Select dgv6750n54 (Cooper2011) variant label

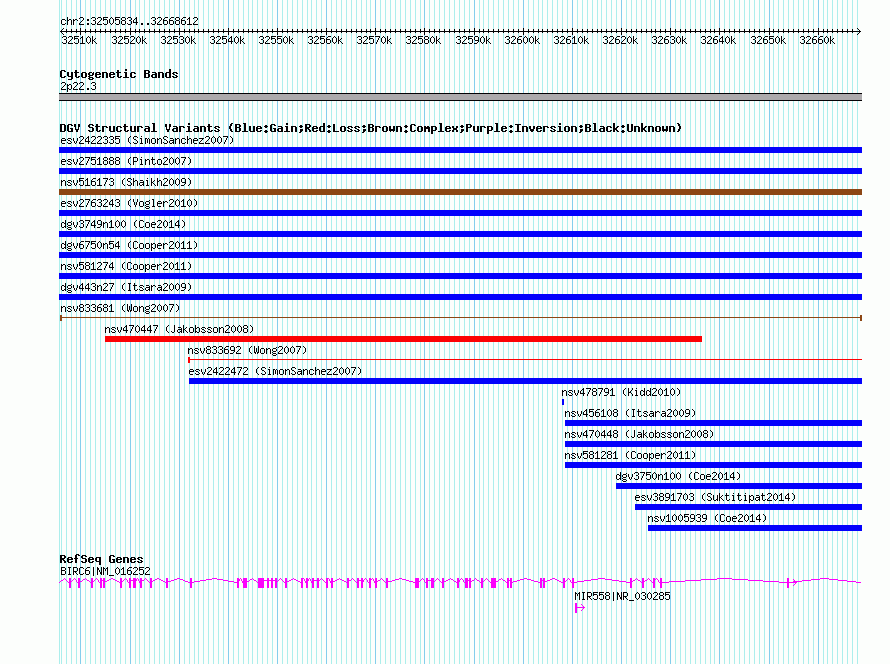click(129, 245)
